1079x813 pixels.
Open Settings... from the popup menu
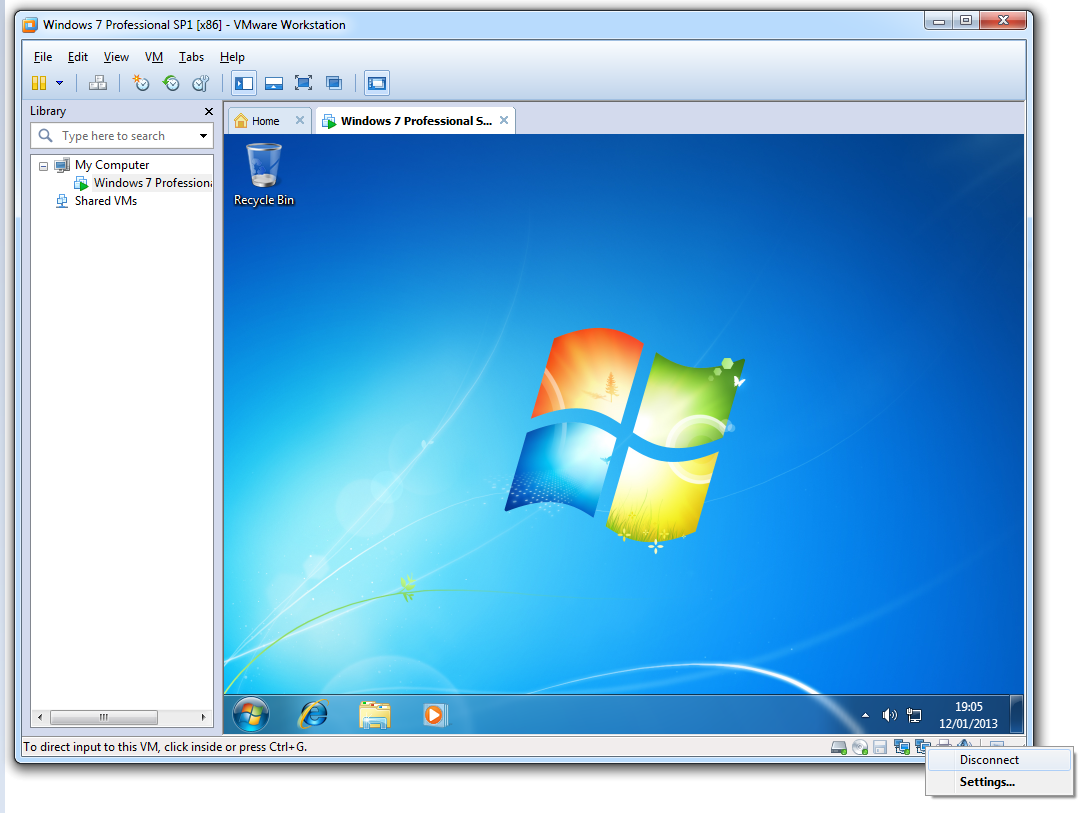(987, 782)
